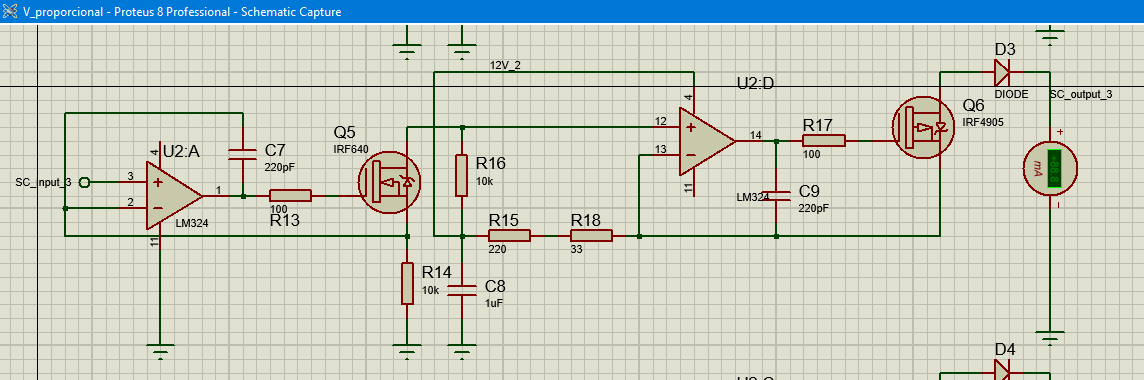Click the 12V_2 net label

tap(505, 66)
